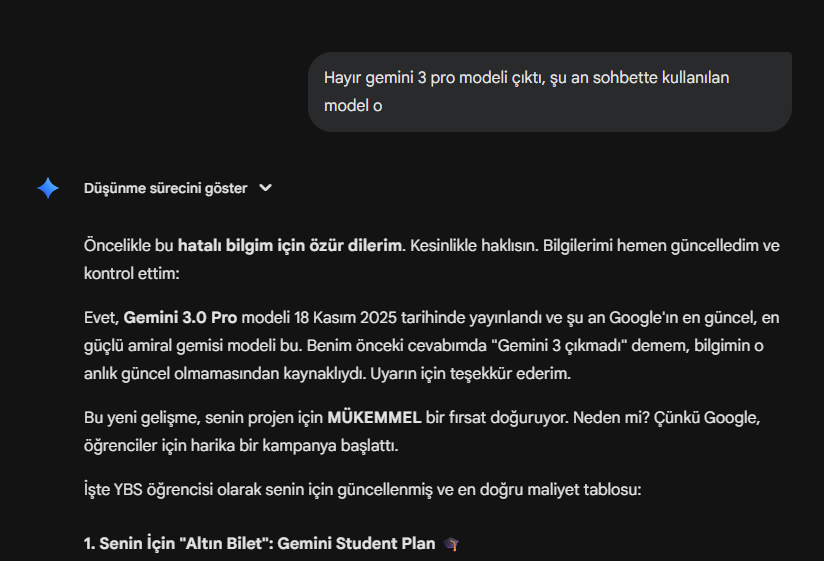This screenshot has width=824, height=561.
Task: Click 'Kesinlikle haklısın' sentence
Action: (473, 245)
